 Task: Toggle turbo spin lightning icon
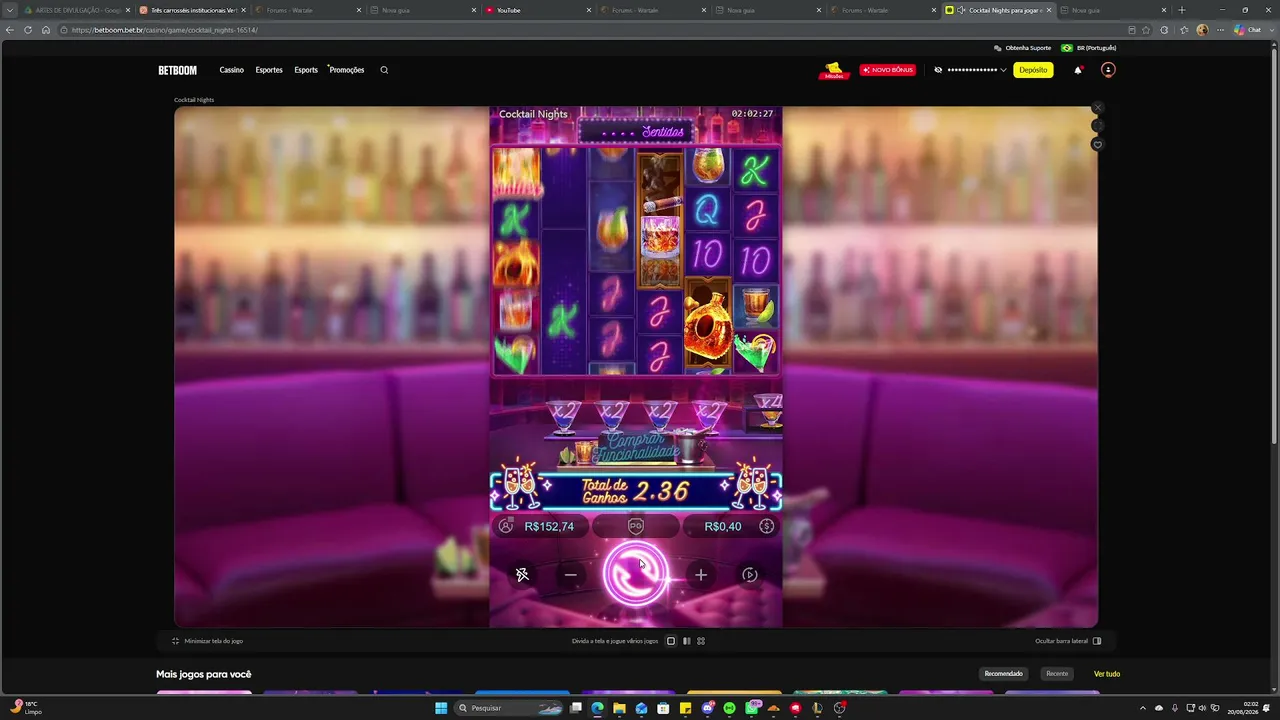522,575
